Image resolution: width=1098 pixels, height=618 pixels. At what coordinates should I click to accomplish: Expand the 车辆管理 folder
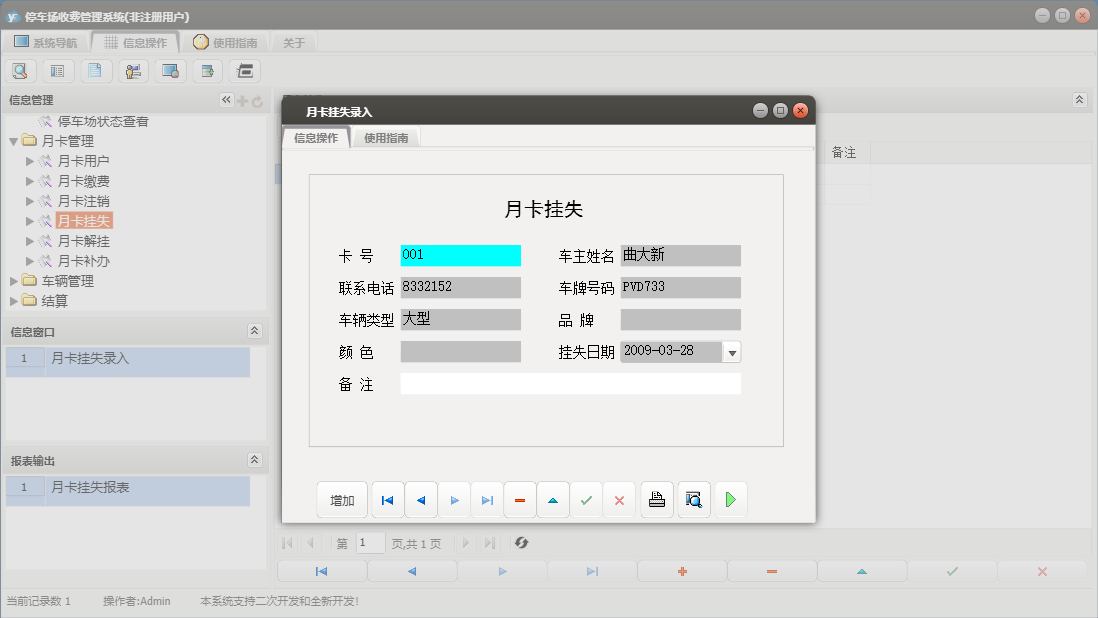click(x=13, y=281)
